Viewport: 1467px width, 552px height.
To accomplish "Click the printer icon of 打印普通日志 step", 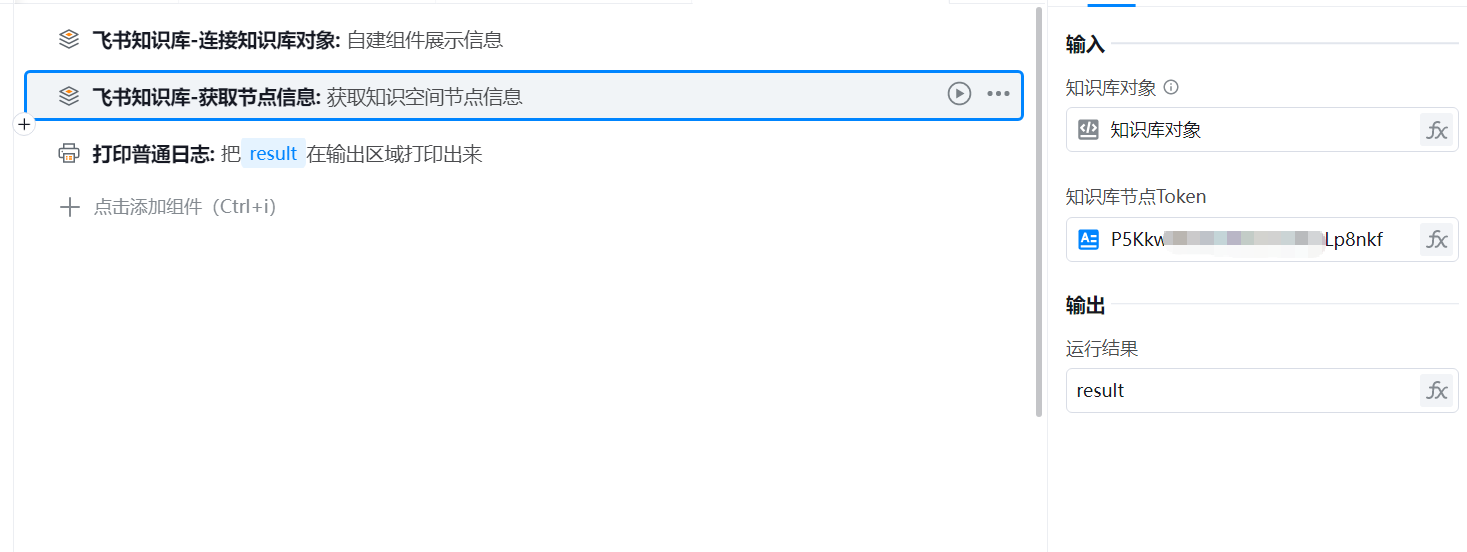I will tap(68, 153).
